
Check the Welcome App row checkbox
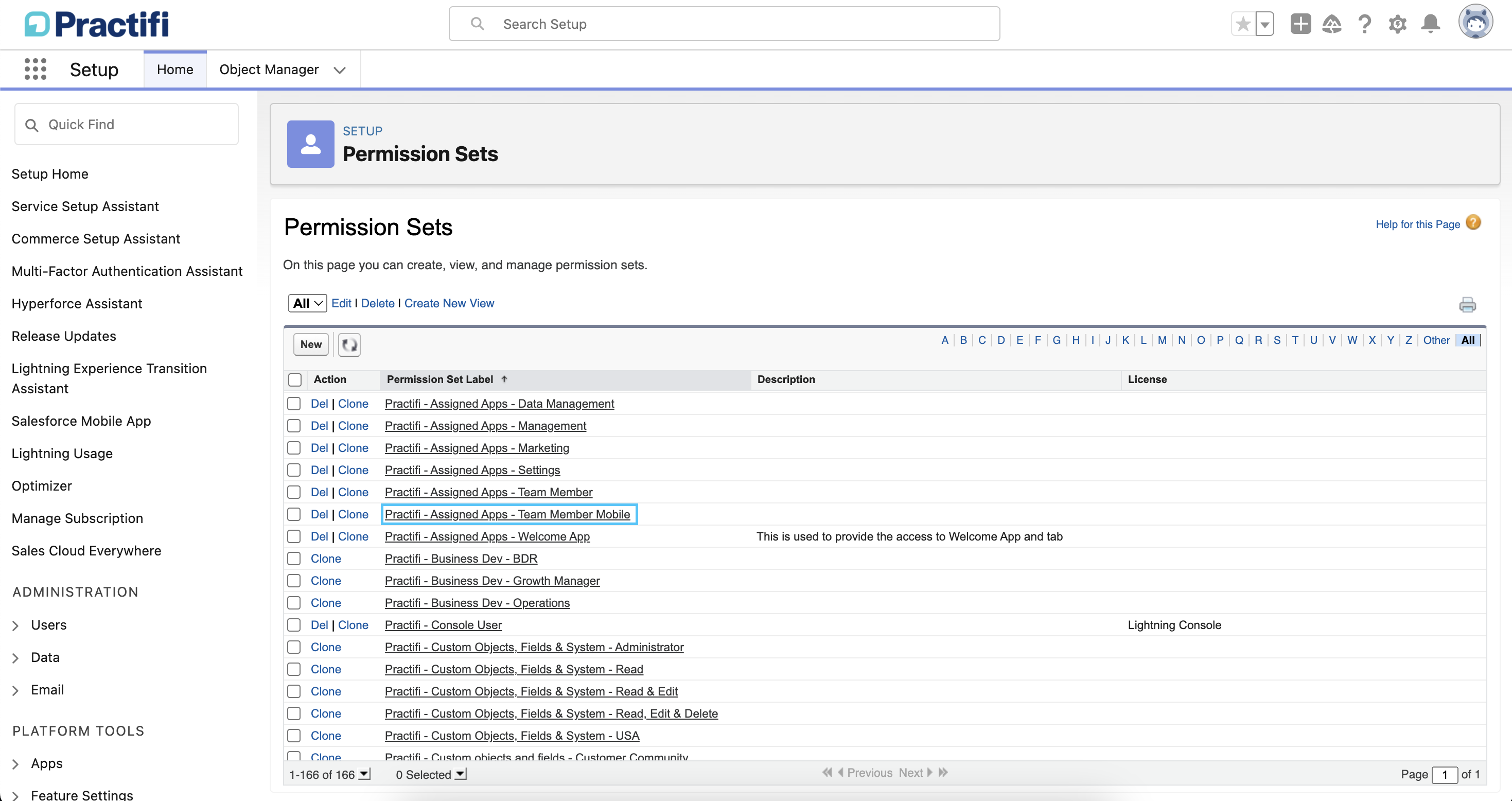293,536
